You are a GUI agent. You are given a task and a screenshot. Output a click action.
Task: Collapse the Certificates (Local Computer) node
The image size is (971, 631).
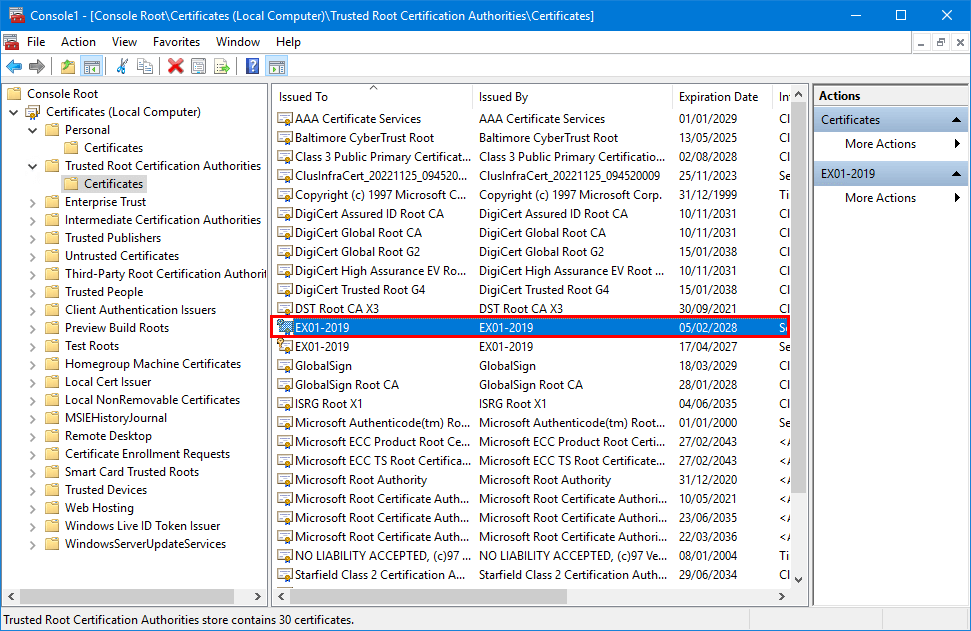pyautogui.click(x=14, y=112)
